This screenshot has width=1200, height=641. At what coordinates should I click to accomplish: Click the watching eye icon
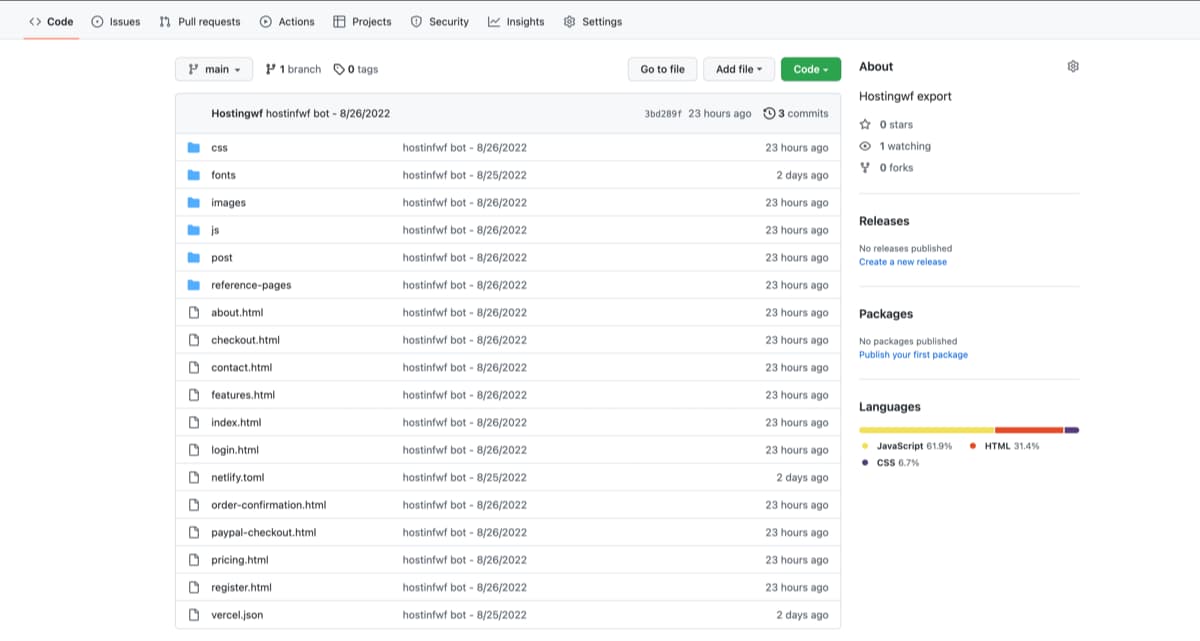tap(865, 145)
